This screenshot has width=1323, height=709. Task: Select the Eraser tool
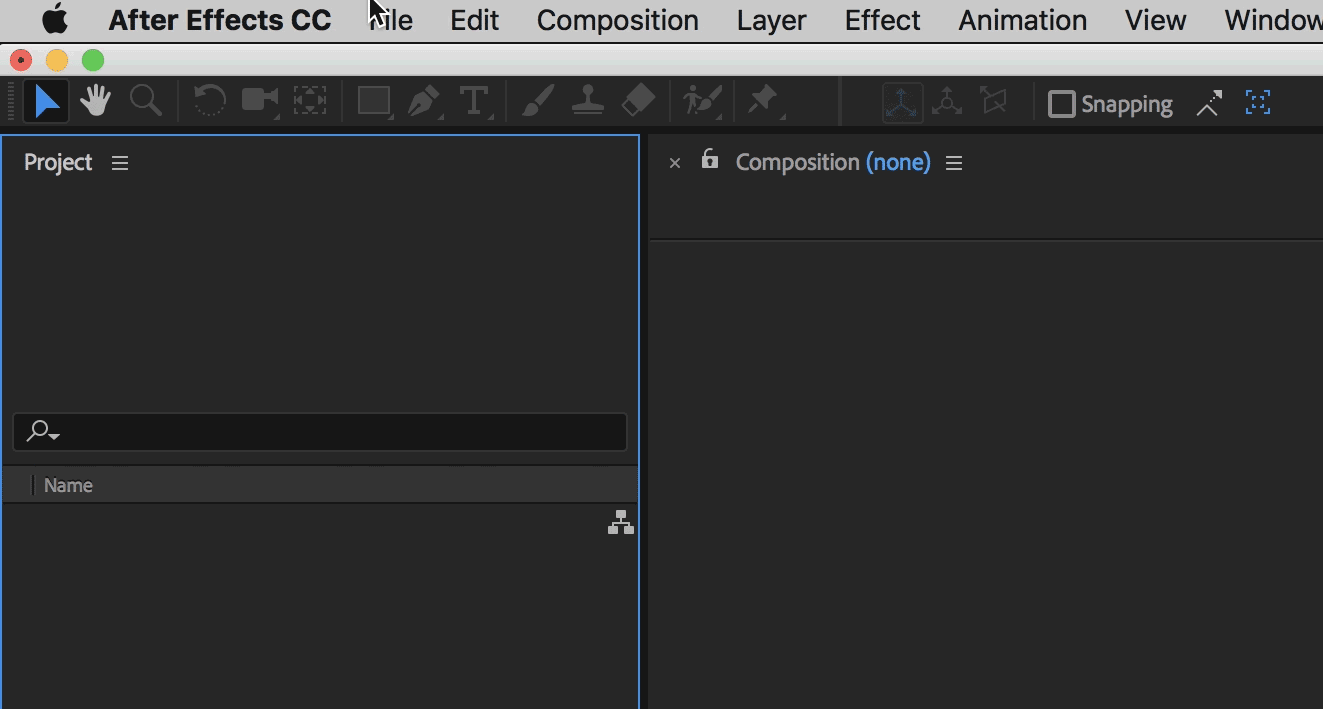(x=638, y=102)
